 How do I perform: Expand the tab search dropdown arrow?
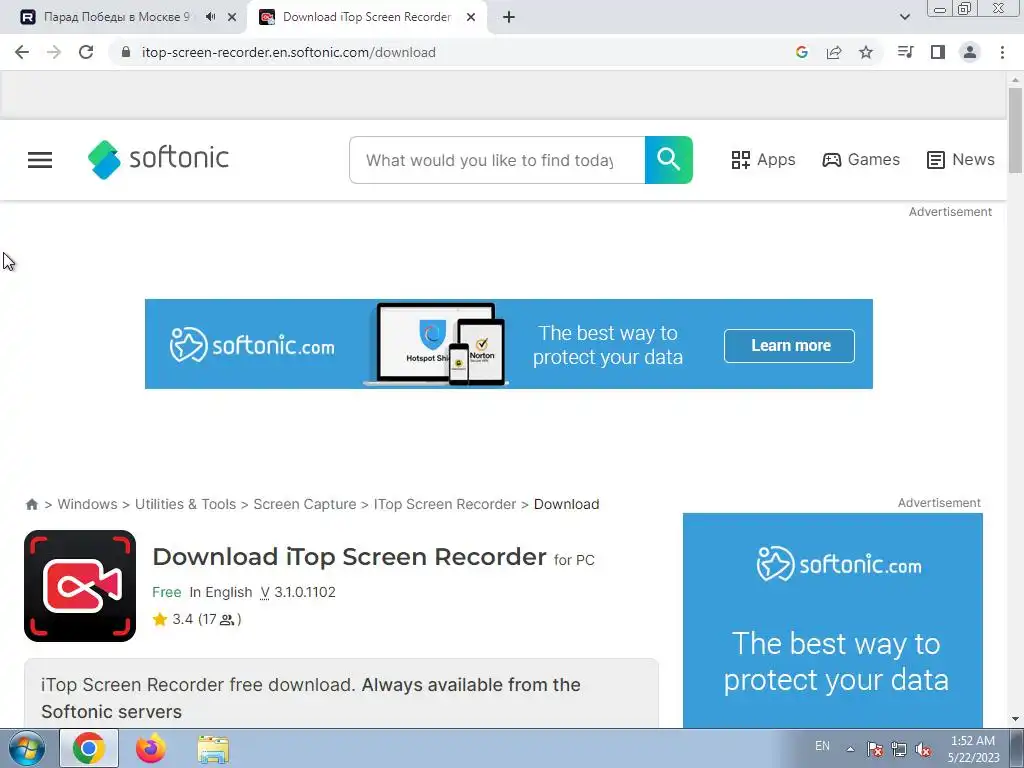point(904,17)
